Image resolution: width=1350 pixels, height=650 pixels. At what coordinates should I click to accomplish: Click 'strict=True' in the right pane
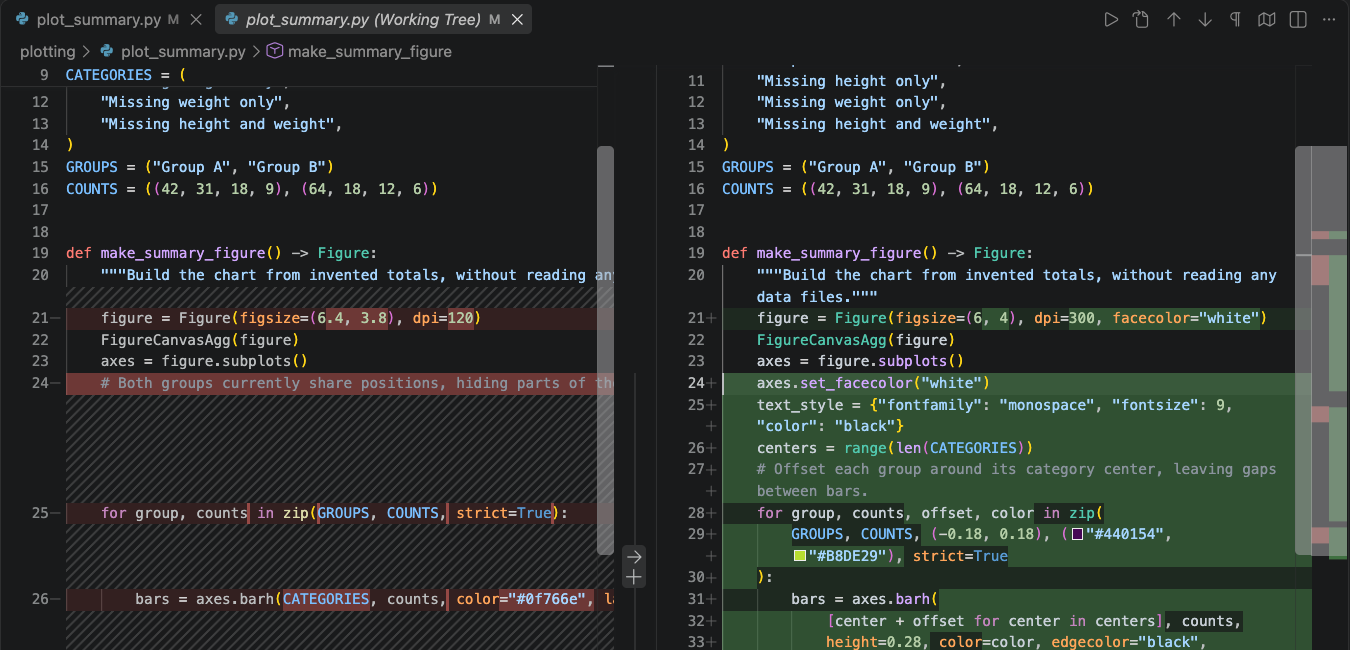960,556
